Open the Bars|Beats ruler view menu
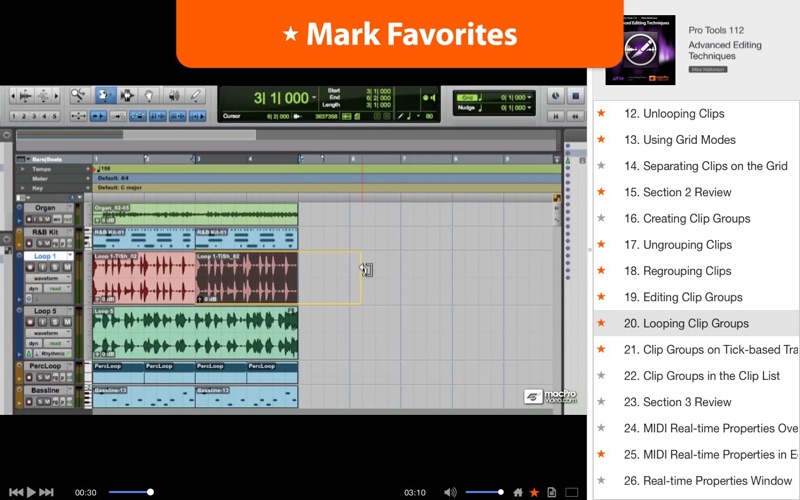800x500 pixels. click(23, 159)
